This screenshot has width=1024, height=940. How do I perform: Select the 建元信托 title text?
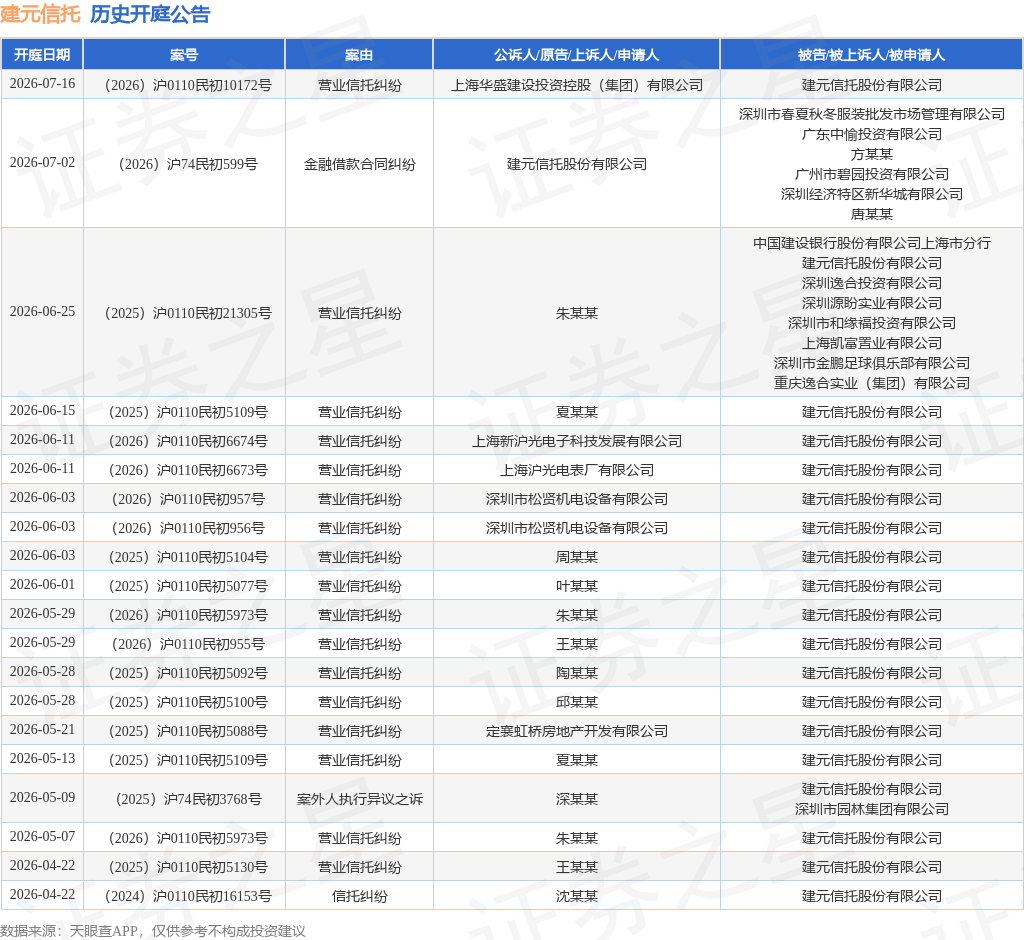click(x=40, y=14)
